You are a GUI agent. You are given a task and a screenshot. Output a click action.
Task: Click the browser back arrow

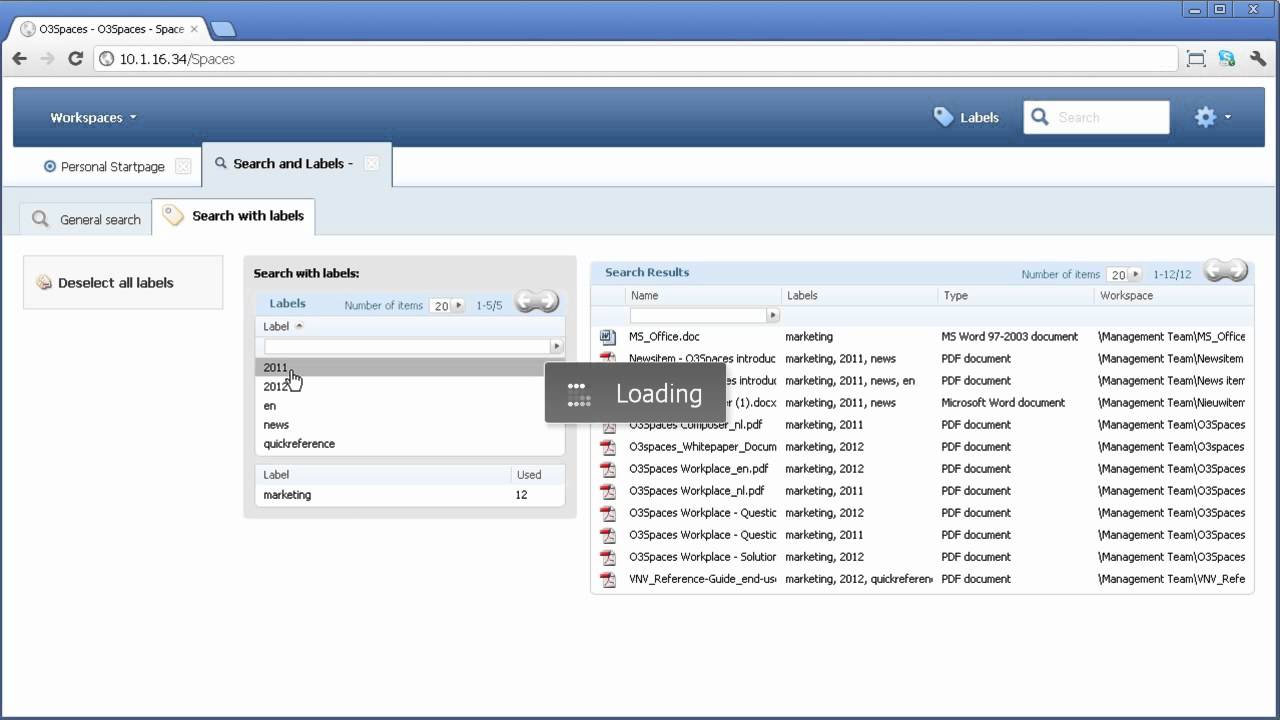[19, 59]
